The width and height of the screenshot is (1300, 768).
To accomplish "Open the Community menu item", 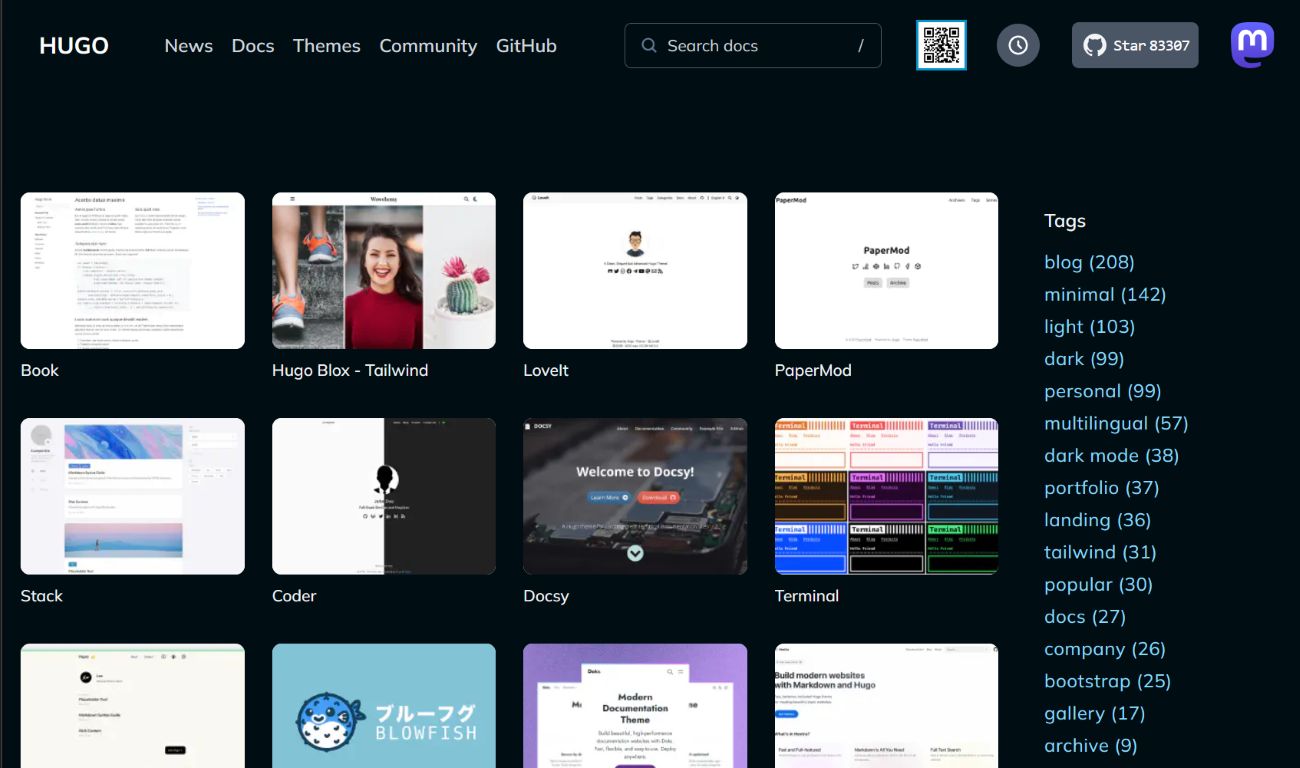I will [x=428, y=46].
